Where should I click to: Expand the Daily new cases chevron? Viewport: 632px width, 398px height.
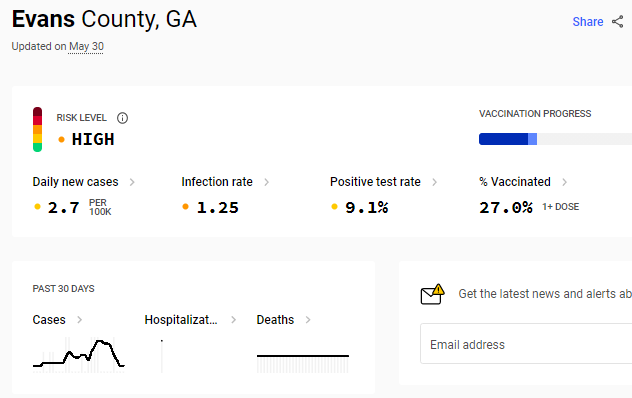[x=132, y=182]
